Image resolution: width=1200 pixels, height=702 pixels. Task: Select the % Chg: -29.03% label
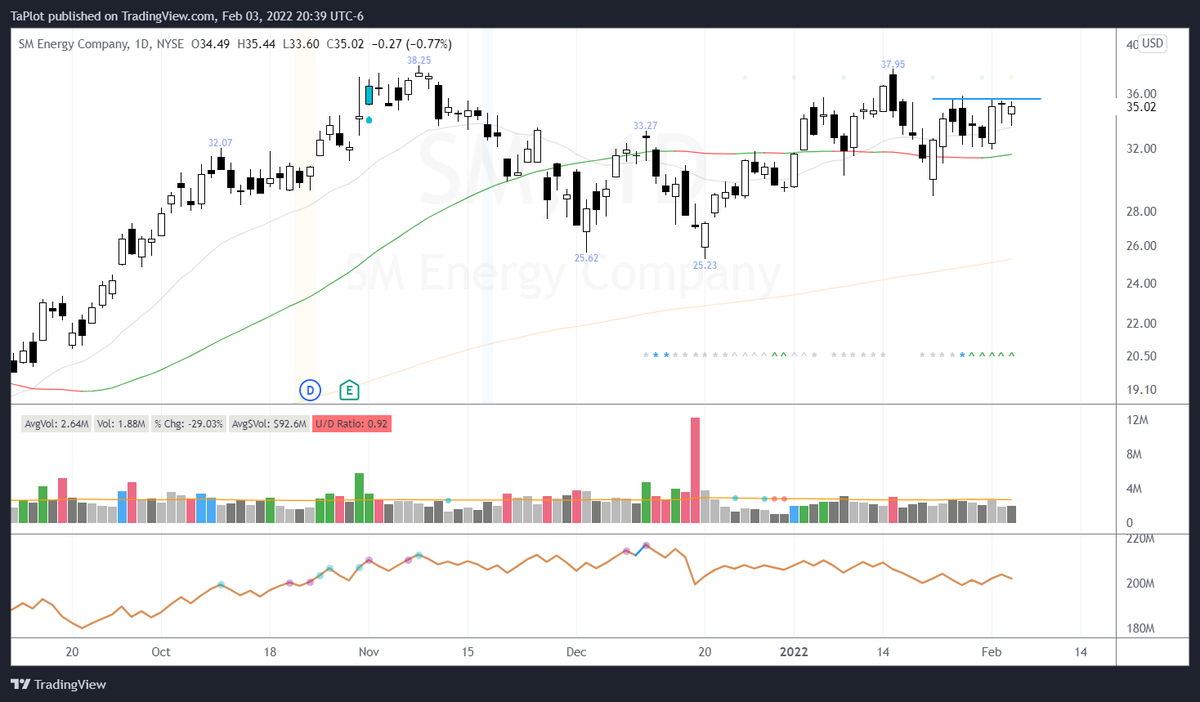189,424
